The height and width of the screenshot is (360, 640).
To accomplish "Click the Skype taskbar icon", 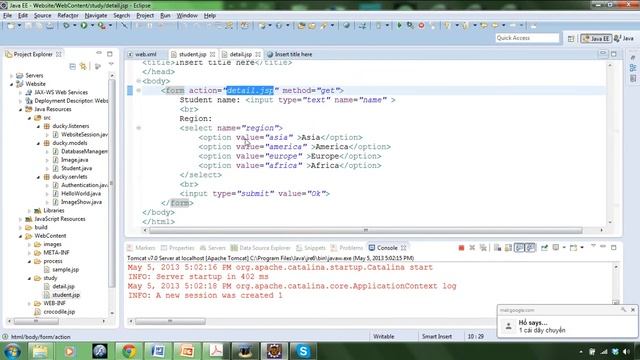I will coord(303,351).
